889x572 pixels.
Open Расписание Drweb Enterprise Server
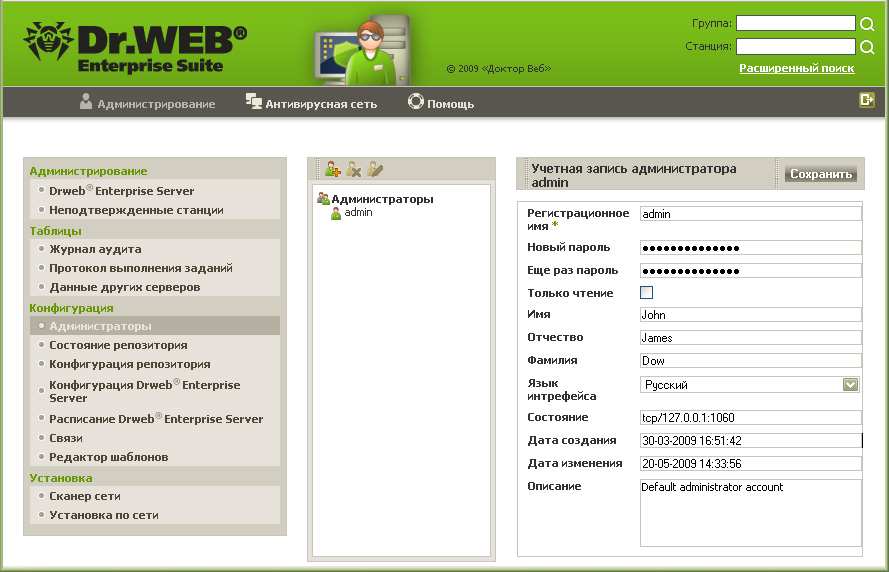click(156, 419)
